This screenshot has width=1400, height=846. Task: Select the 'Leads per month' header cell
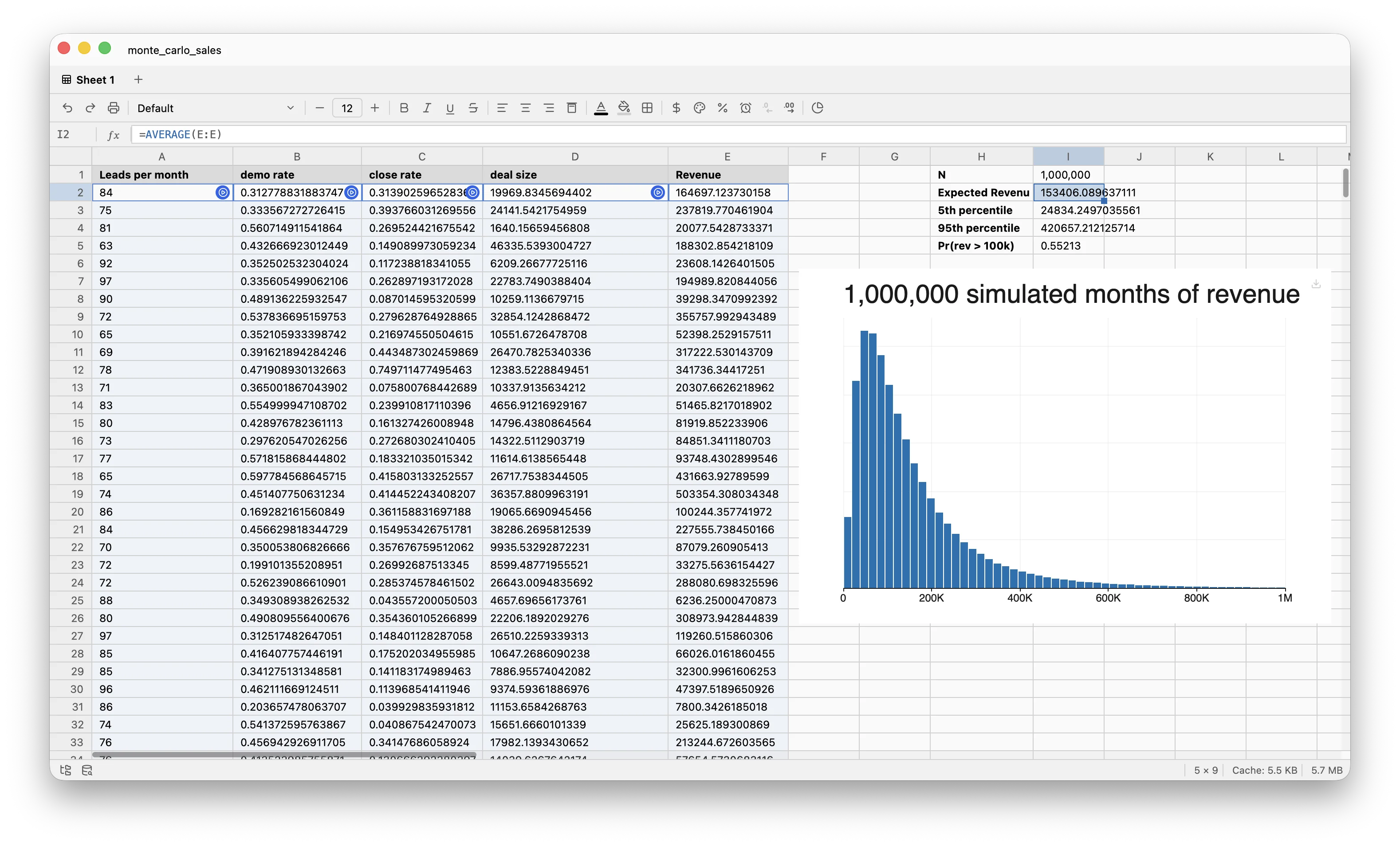(x=162, y=175)
